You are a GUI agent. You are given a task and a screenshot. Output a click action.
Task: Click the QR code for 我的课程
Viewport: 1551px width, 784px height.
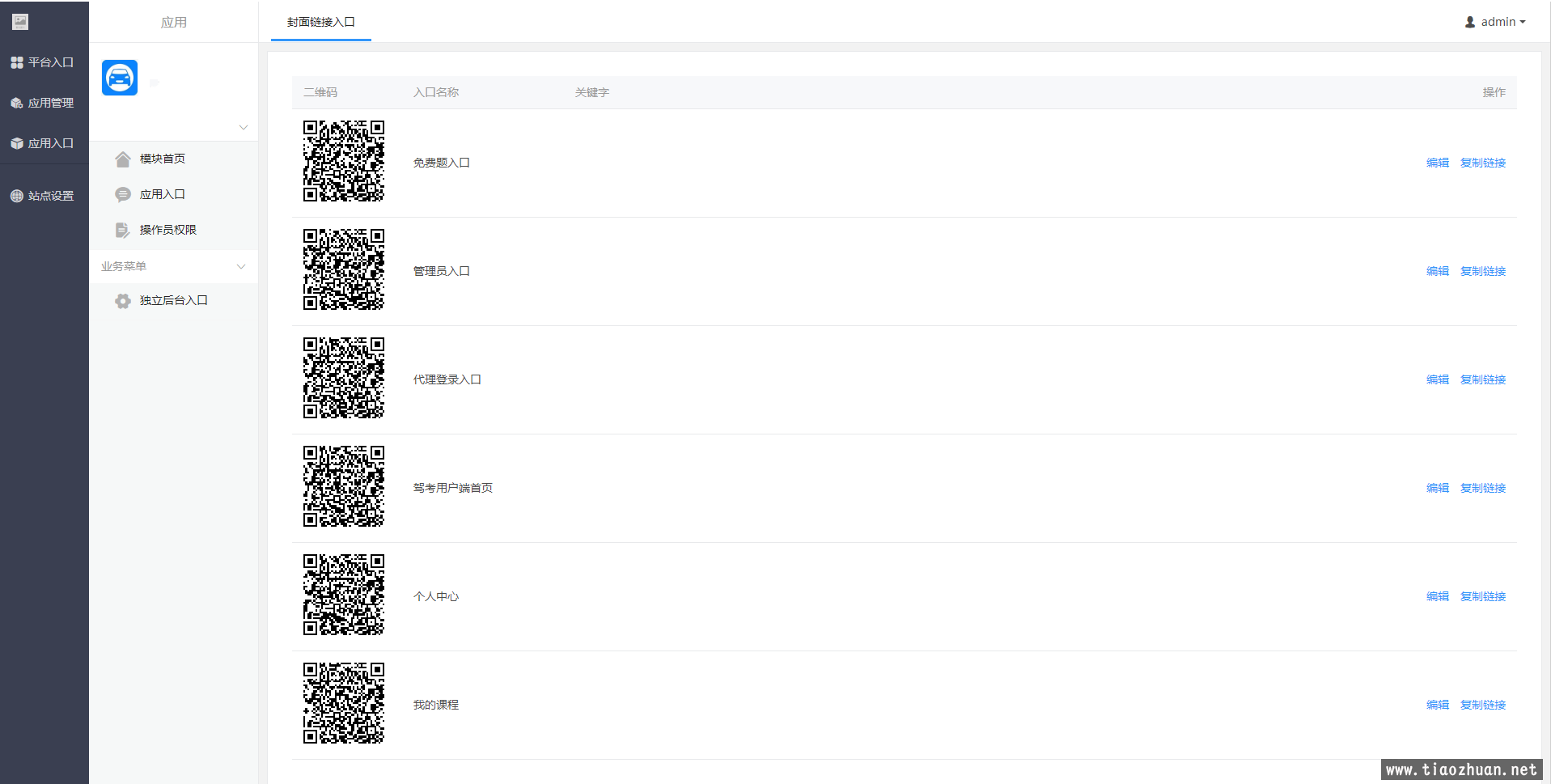pyautogui.click(x=344, y=703)
